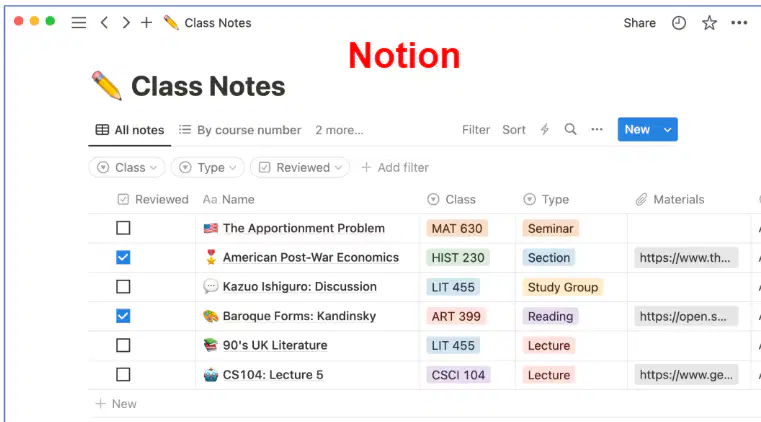Go back with the left arrow
Image resolution: width=761 pixels, height=422 pixels.
pyautogui.click(x=104, y=22)
